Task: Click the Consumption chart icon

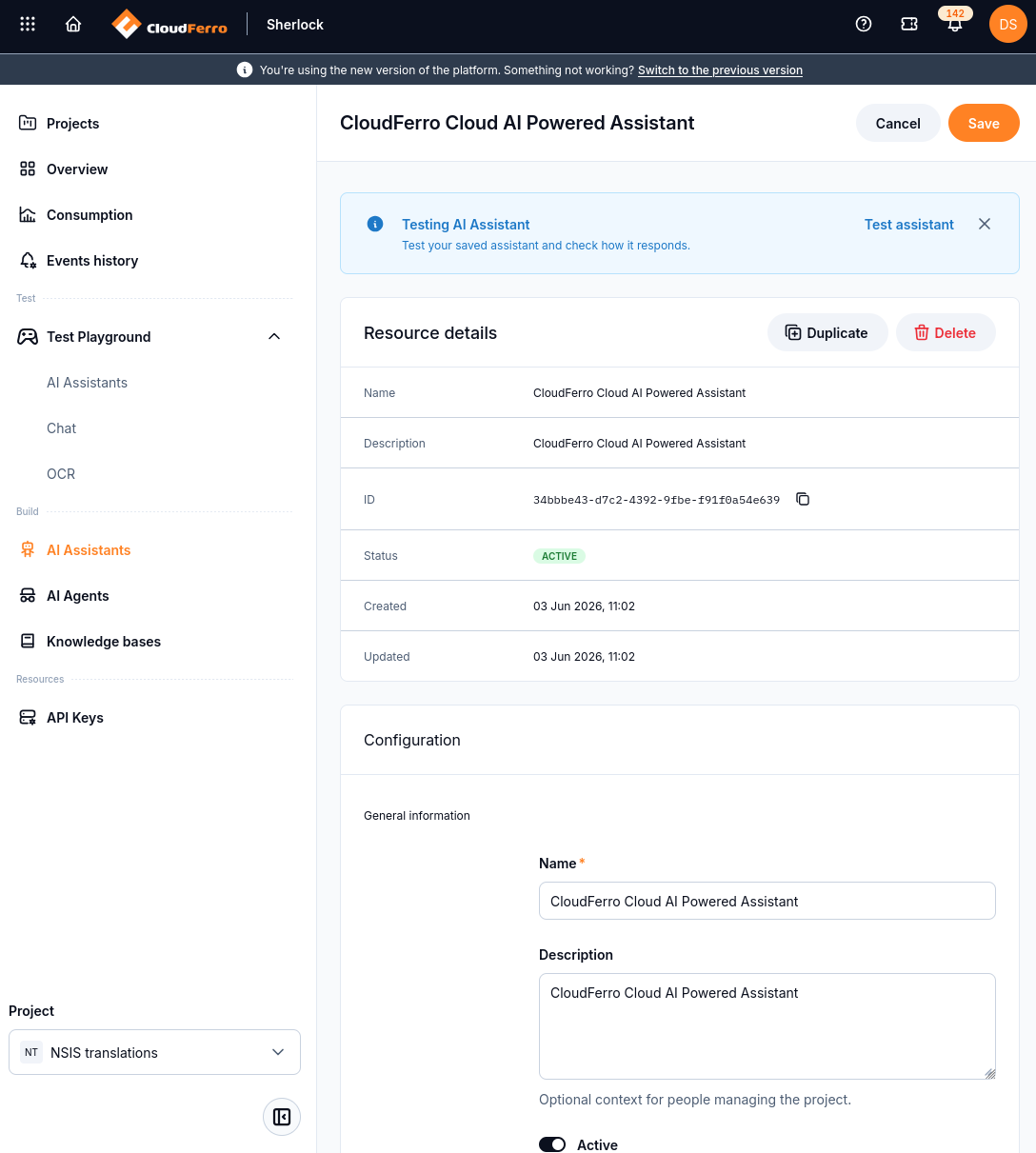Action: (28, 214)
